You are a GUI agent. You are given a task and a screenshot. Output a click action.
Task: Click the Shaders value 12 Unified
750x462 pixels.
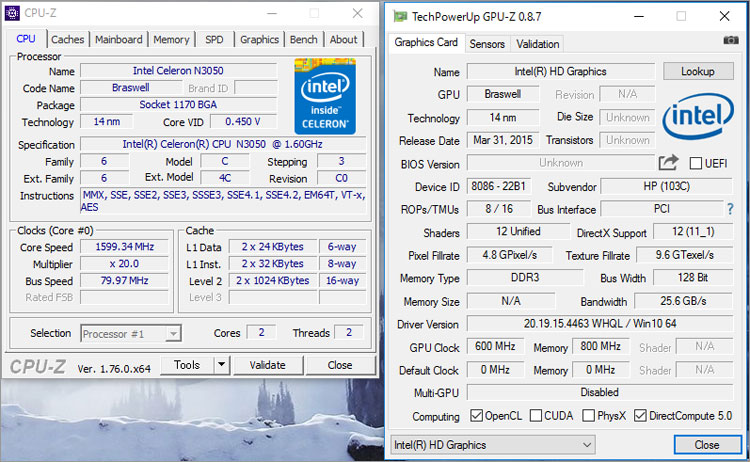coord(518,231)
